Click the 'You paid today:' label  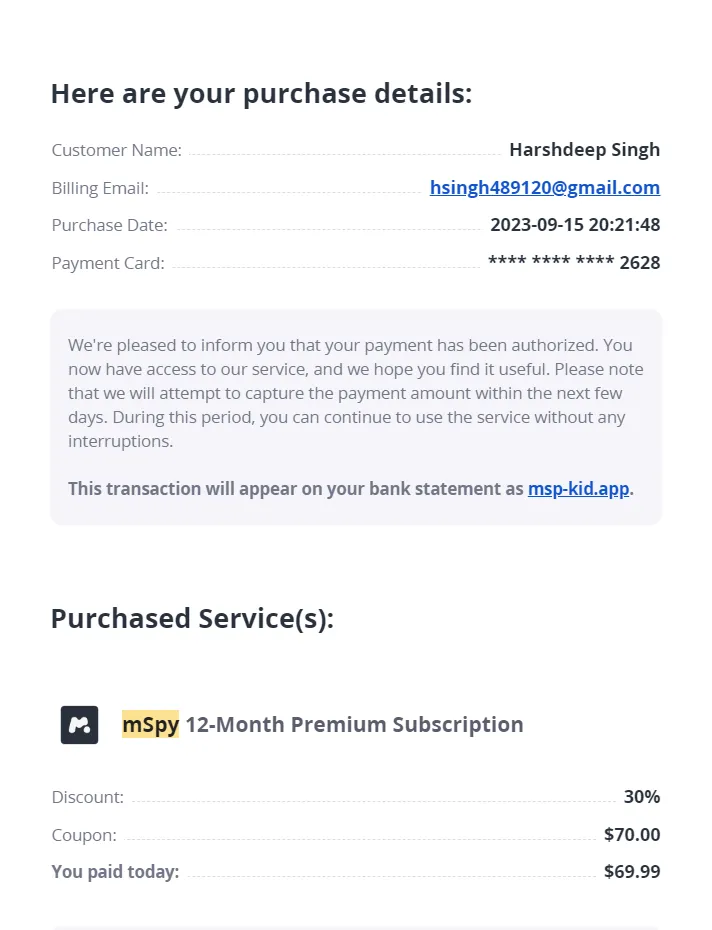(x=115, y=871)
